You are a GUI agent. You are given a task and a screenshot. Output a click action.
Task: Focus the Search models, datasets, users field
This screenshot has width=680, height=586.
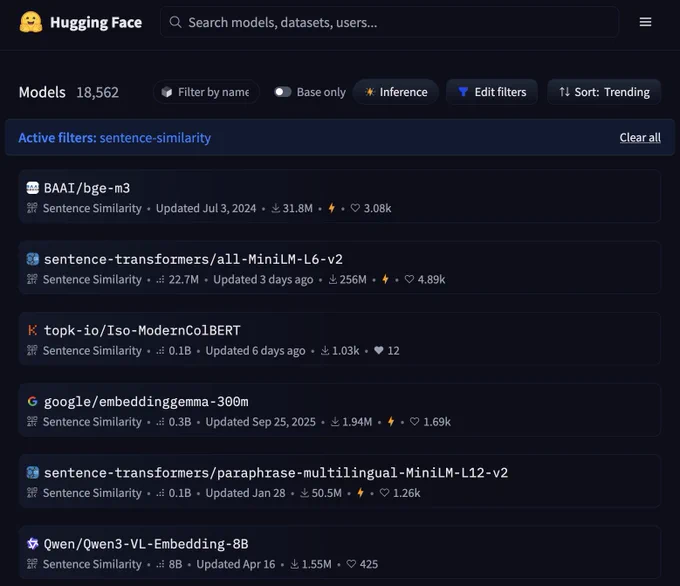(389, 22)
